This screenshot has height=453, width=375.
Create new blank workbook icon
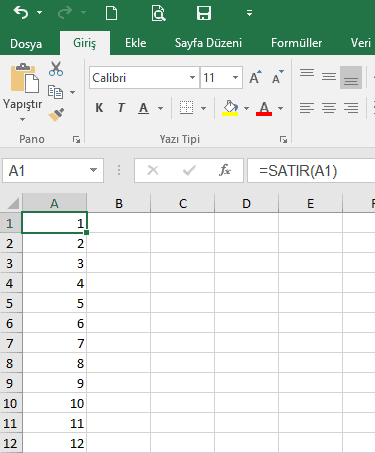pos(111,13)
